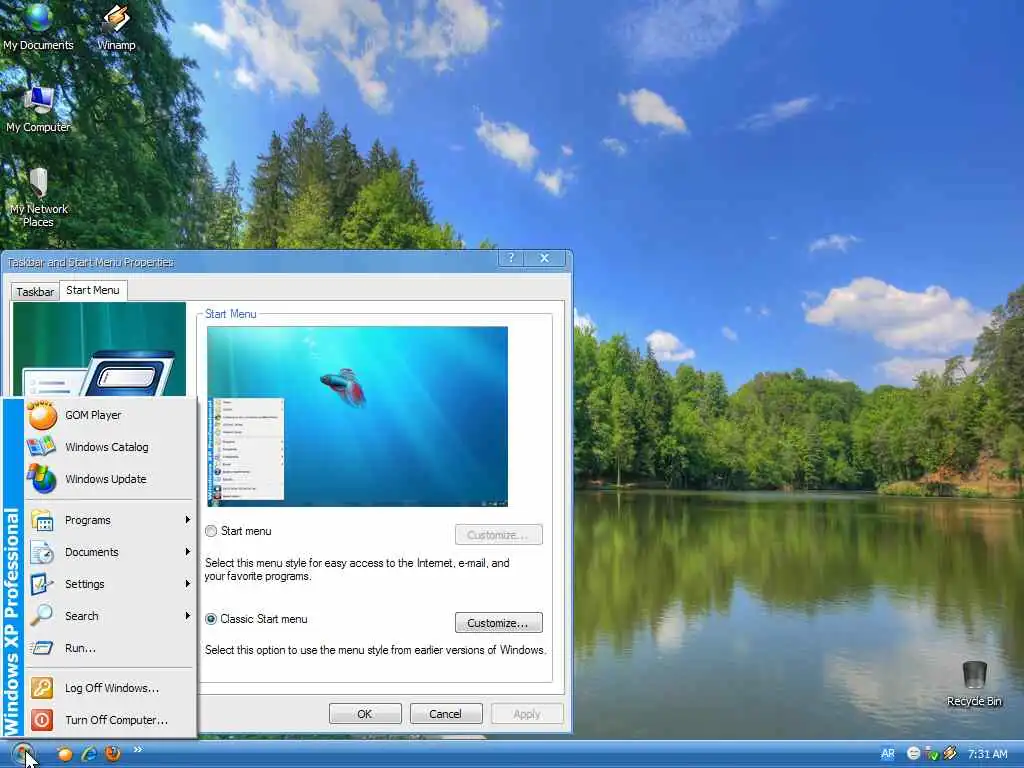Click the Log Off key icon
The height and width of the screenshot is (768, 1024).
(x=42, y=688)
